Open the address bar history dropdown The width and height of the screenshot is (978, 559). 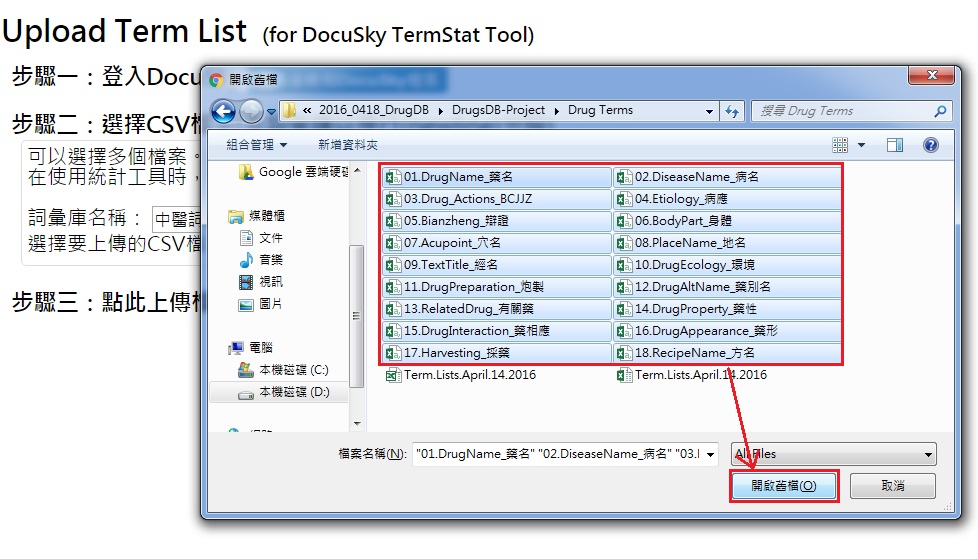[709, 111]
